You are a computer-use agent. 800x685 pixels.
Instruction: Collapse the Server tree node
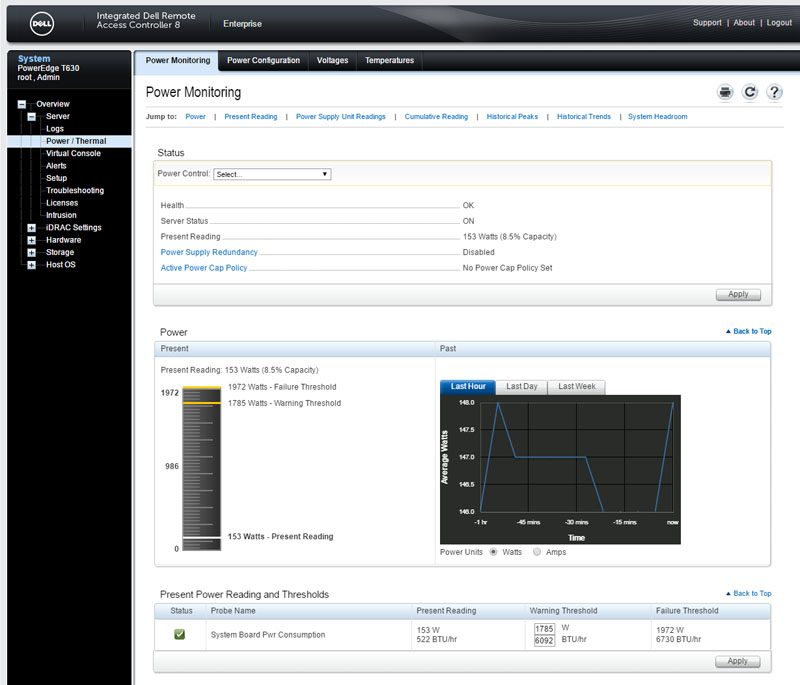32,117
